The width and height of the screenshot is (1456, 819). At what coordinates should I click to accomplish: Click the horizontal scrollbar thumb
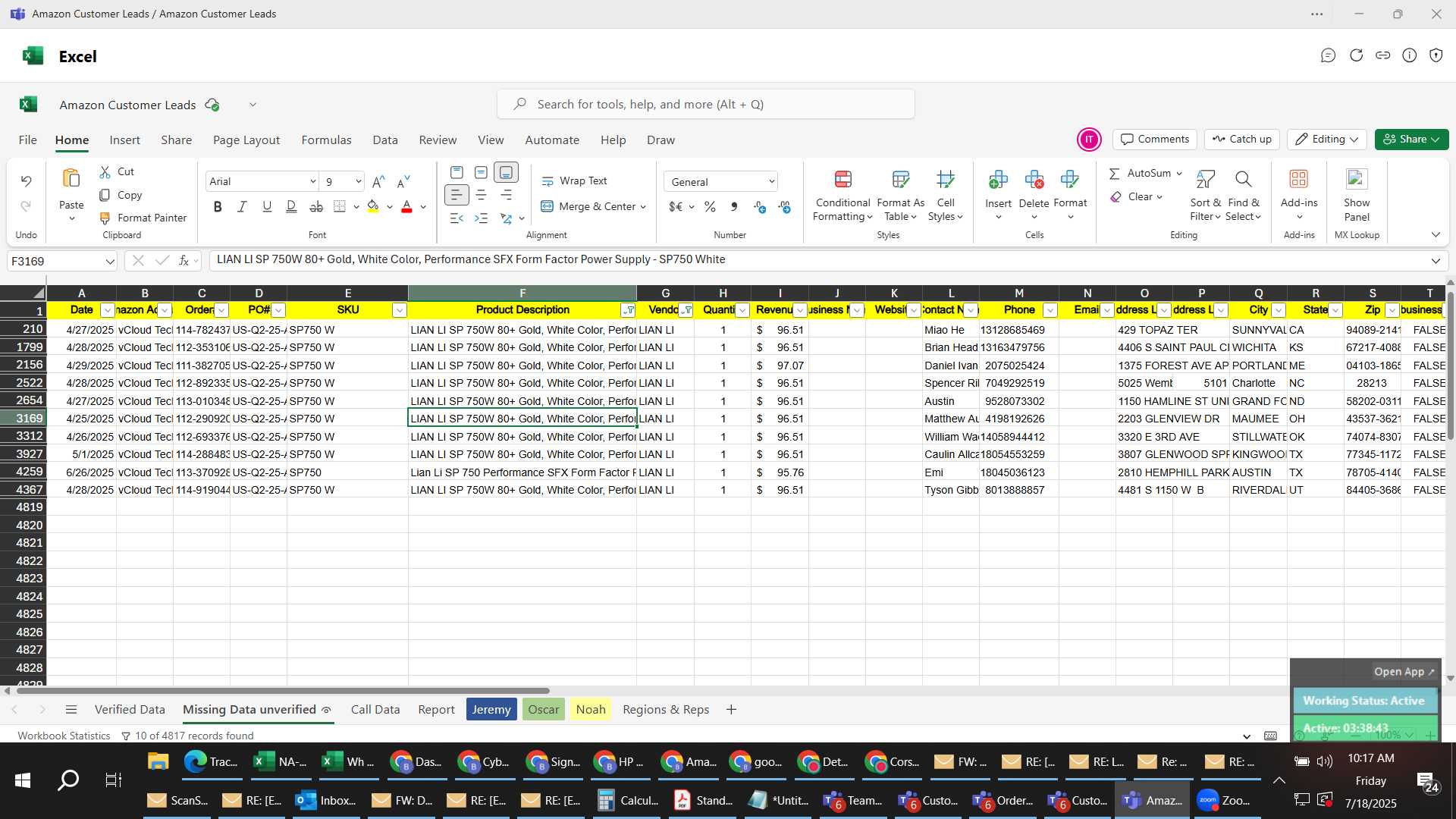(x=282, y=691)
